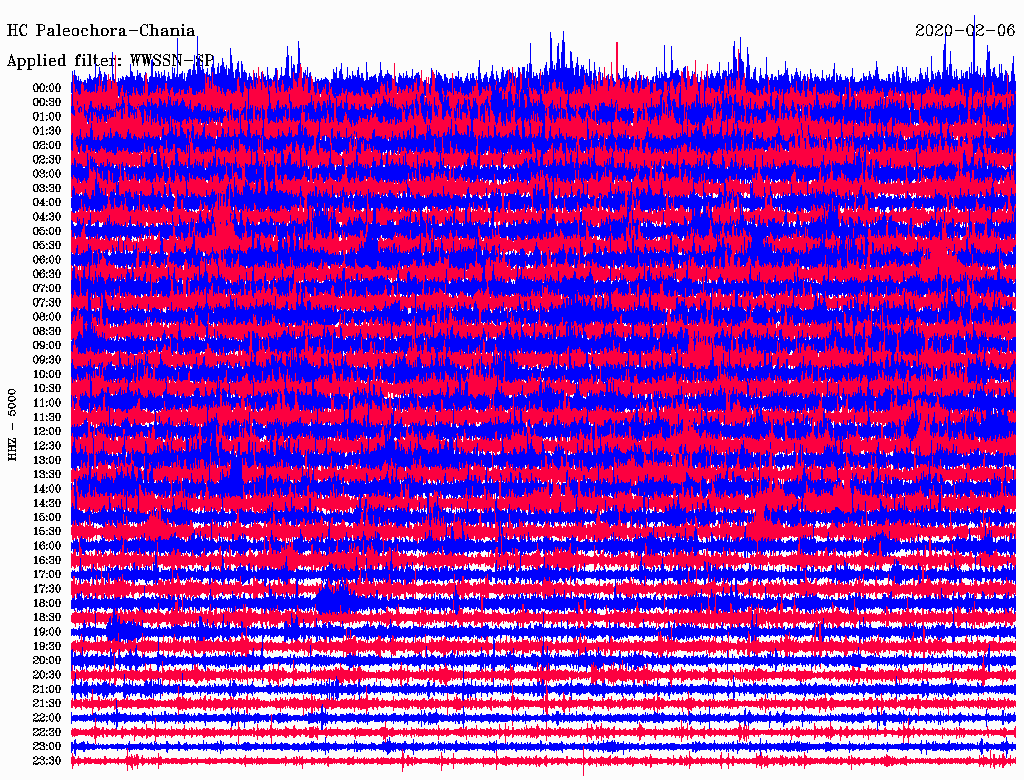Select the '13:00' time label

pyautogui.click(x=47, y=460)
